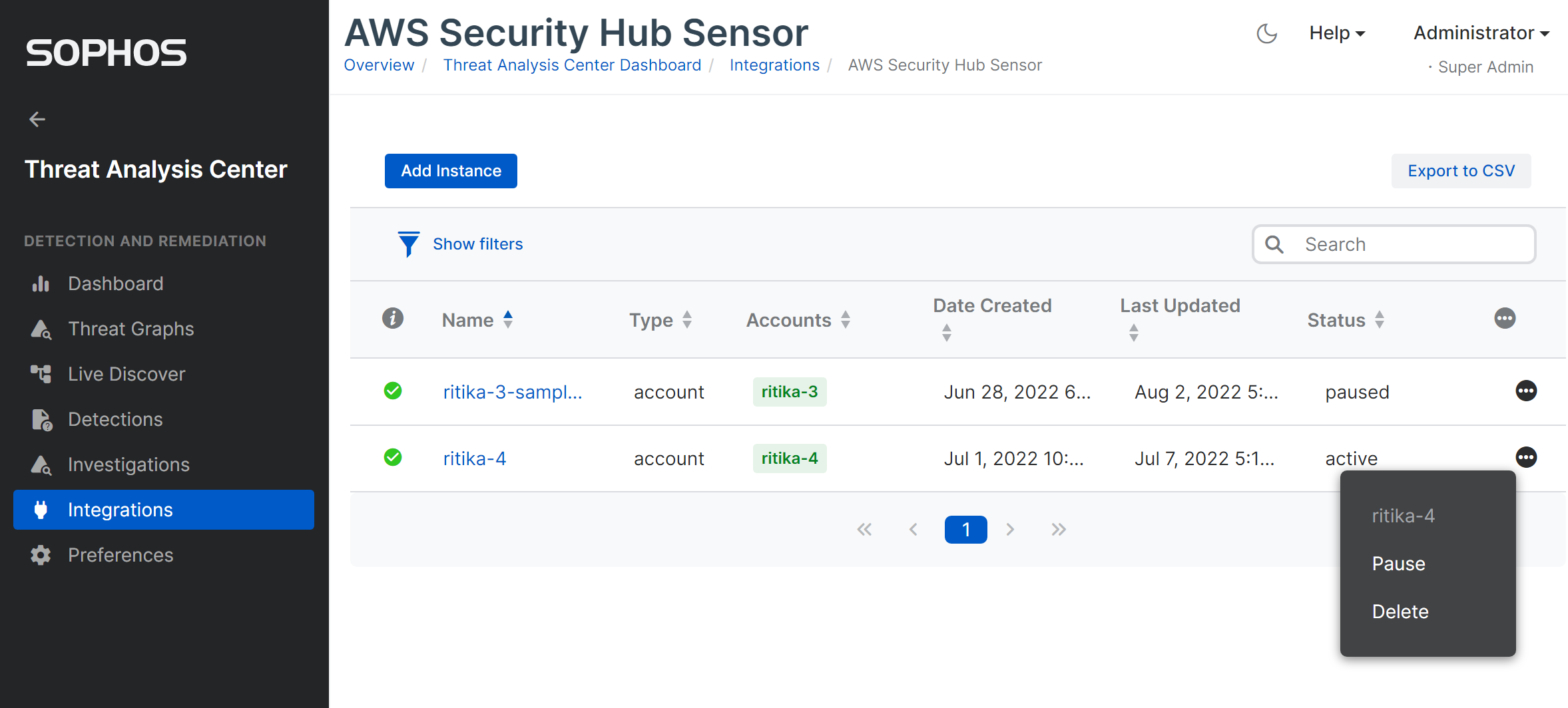This screenshot has height=708, width=1568.
Task: Select Pause in the ritika-4 context menu
Action: [x=1398, y=564]
